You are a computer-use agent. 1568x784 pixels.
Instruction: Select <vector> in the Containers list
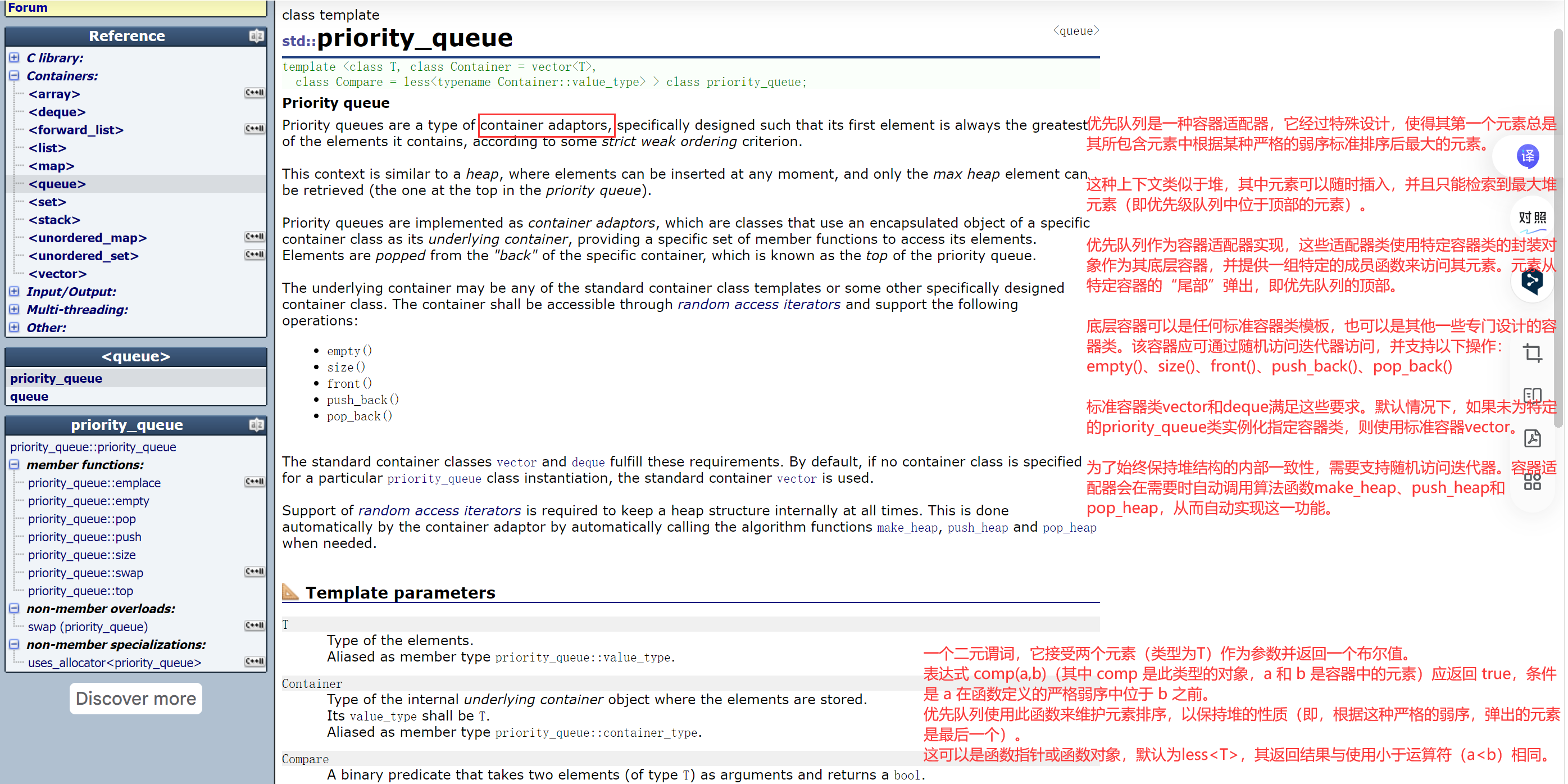pyautogui.click(x=57, y=274)
